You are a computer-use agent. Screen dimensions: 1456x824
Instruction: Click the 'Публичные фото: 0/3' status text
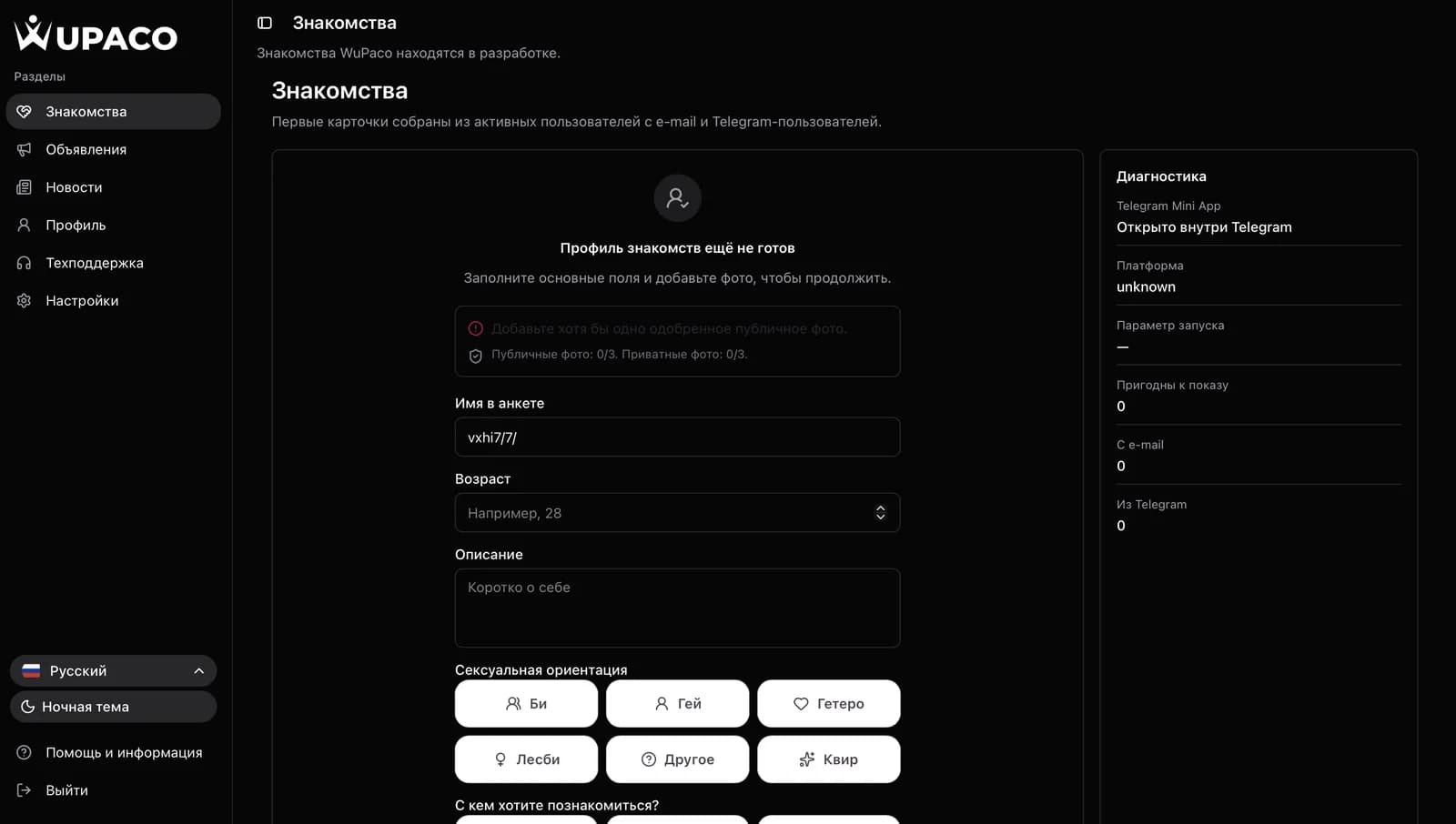click(x=554, y=355)
